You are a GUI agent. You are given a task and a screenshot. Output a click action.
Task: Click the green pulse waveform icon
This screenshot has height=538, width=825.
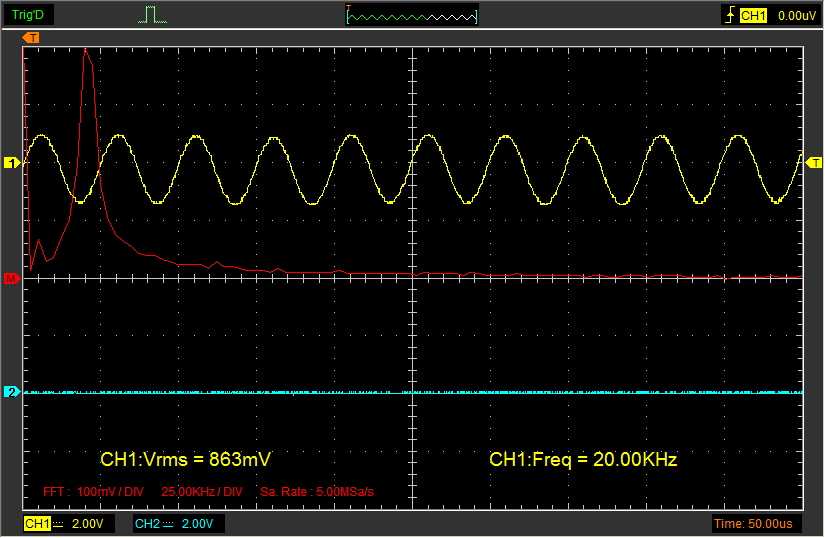click(152, 15)
